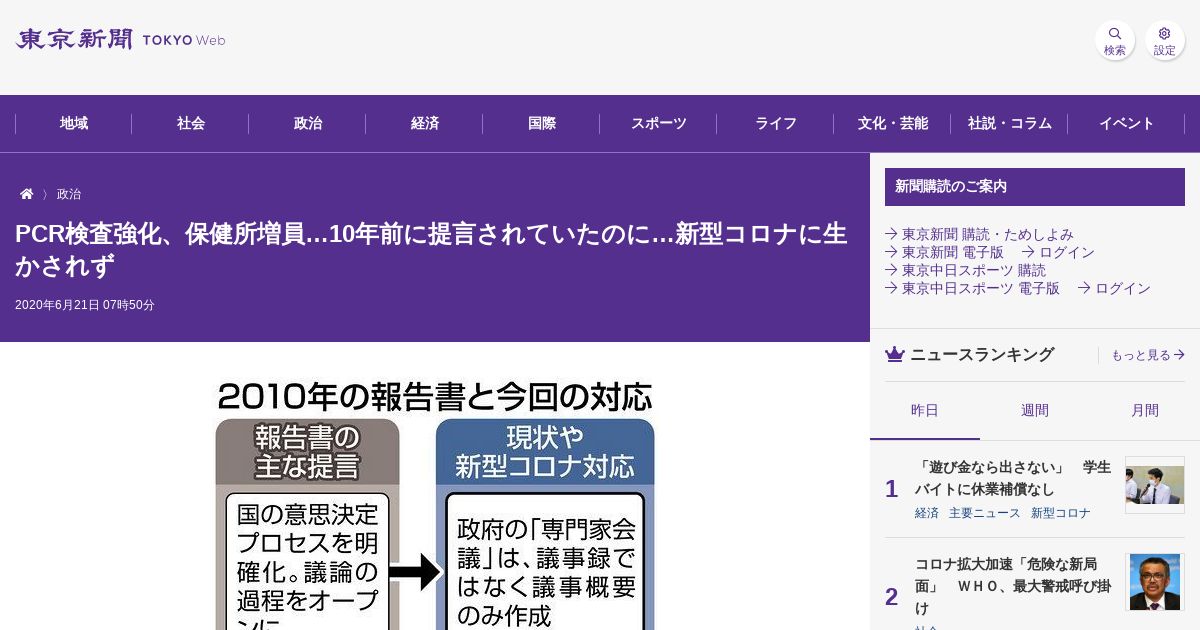Go to home via breadcrumb house icon
The height and width of the screenshot is (630, 1200).
tap(27, 194)
